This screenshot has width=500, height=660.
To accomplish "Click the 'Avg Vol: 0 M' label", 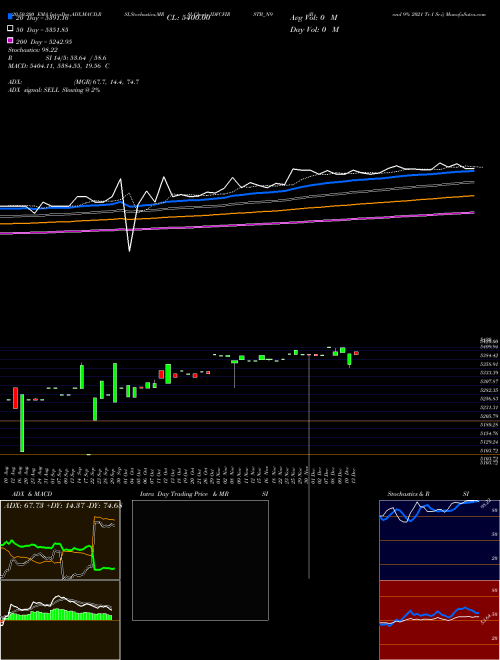I will coord(314,18).
